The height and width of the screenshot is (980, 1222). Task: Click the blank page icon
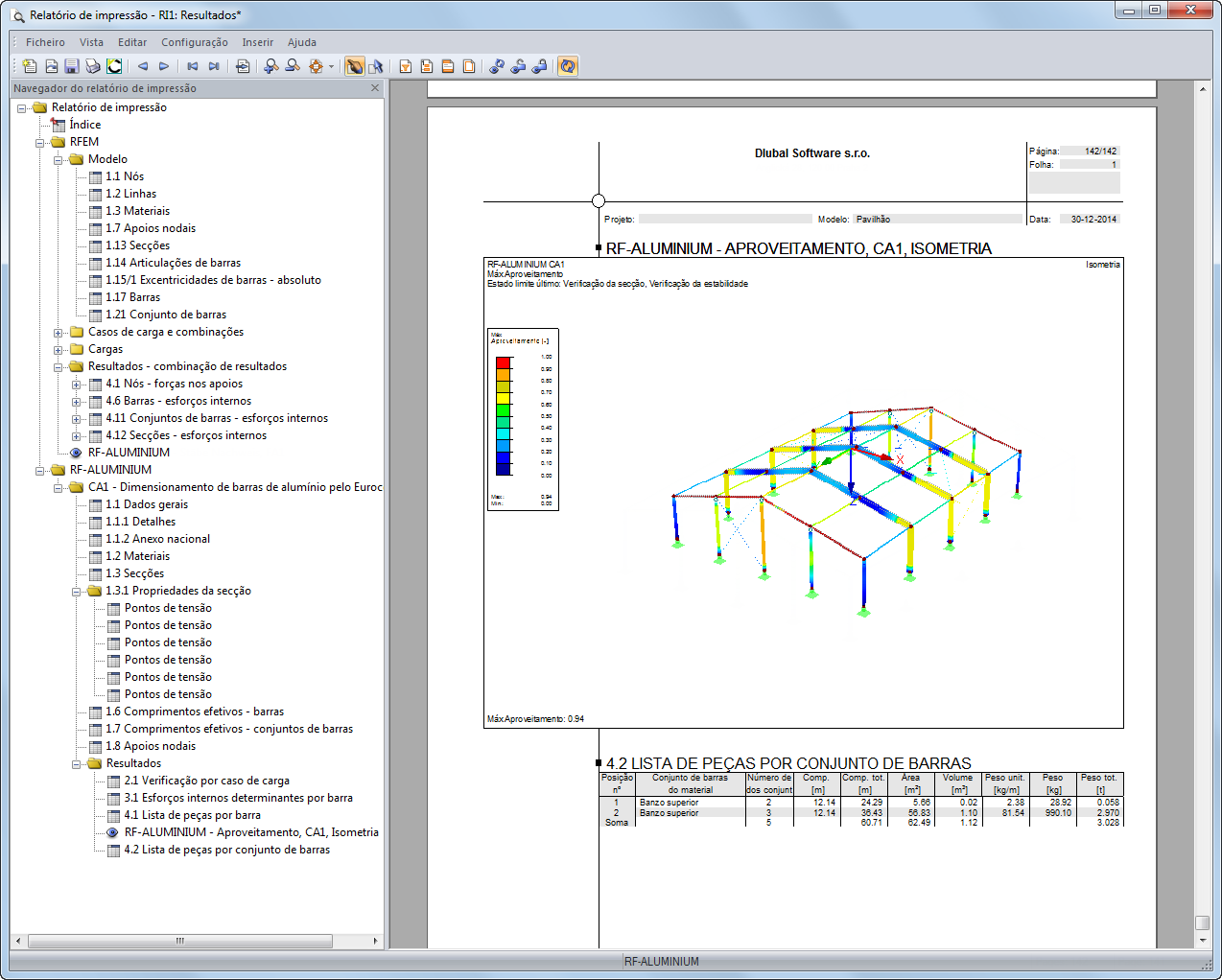coord(469,66)
